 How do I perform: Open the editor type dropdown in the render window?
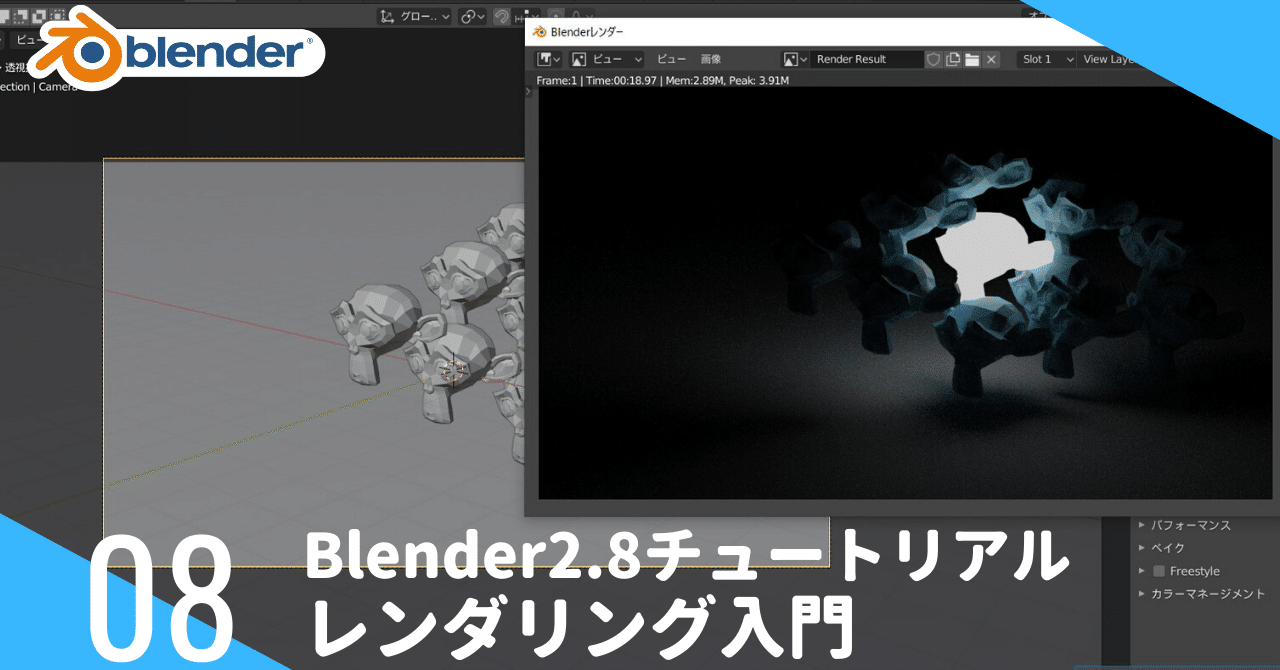550,59
